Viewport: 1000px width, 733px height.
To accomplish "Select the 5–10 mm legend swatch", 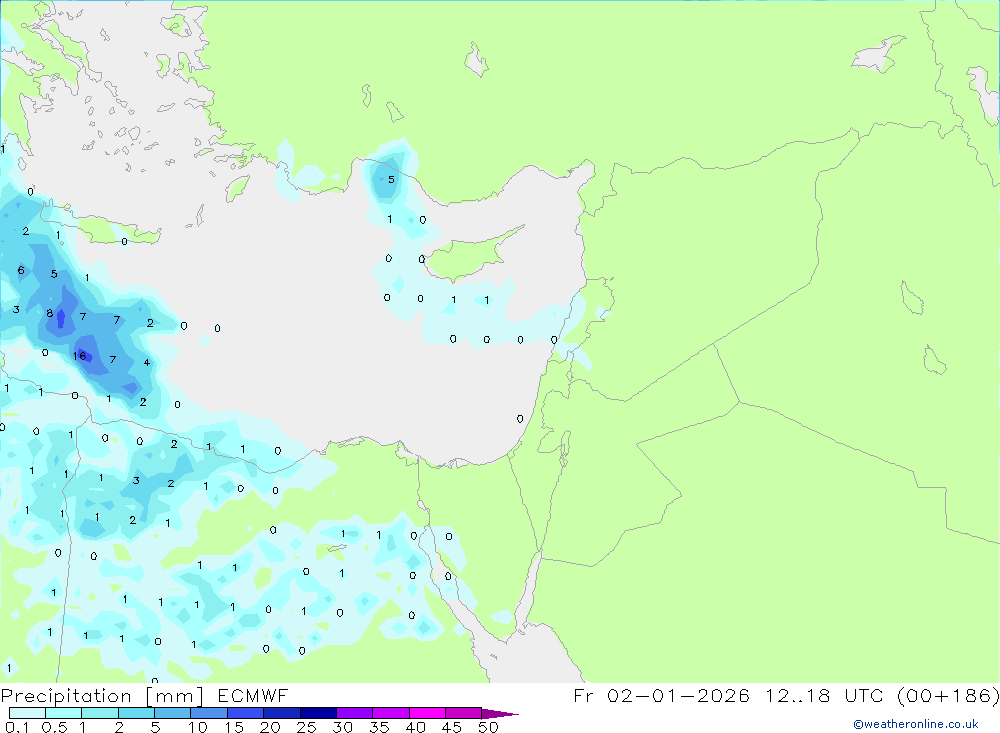I will click(173, 713).
